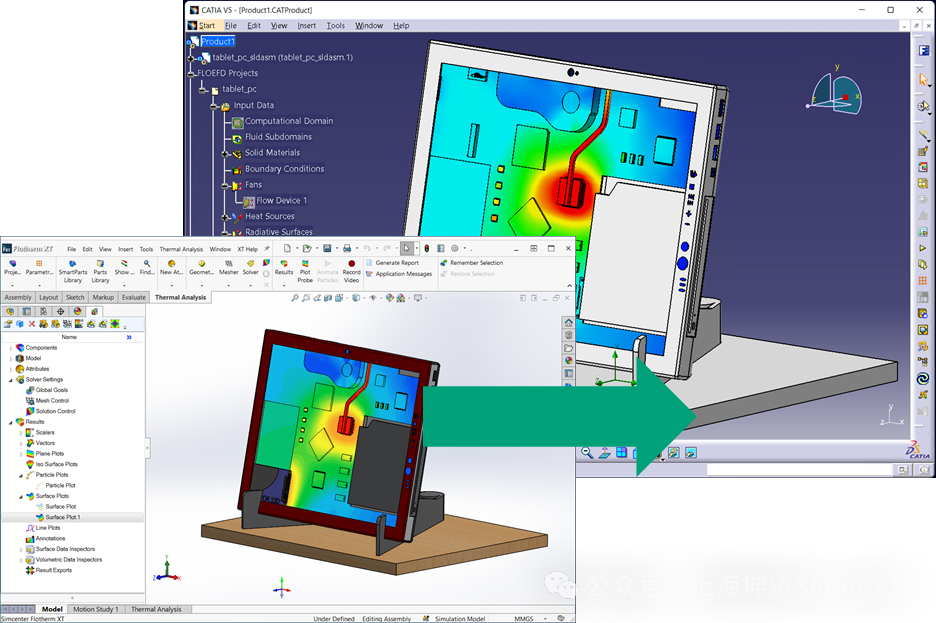This screenshot has height=623, width=936.
Task: Open the Results tool in ribbon
Action: click(x=284, y=267)
